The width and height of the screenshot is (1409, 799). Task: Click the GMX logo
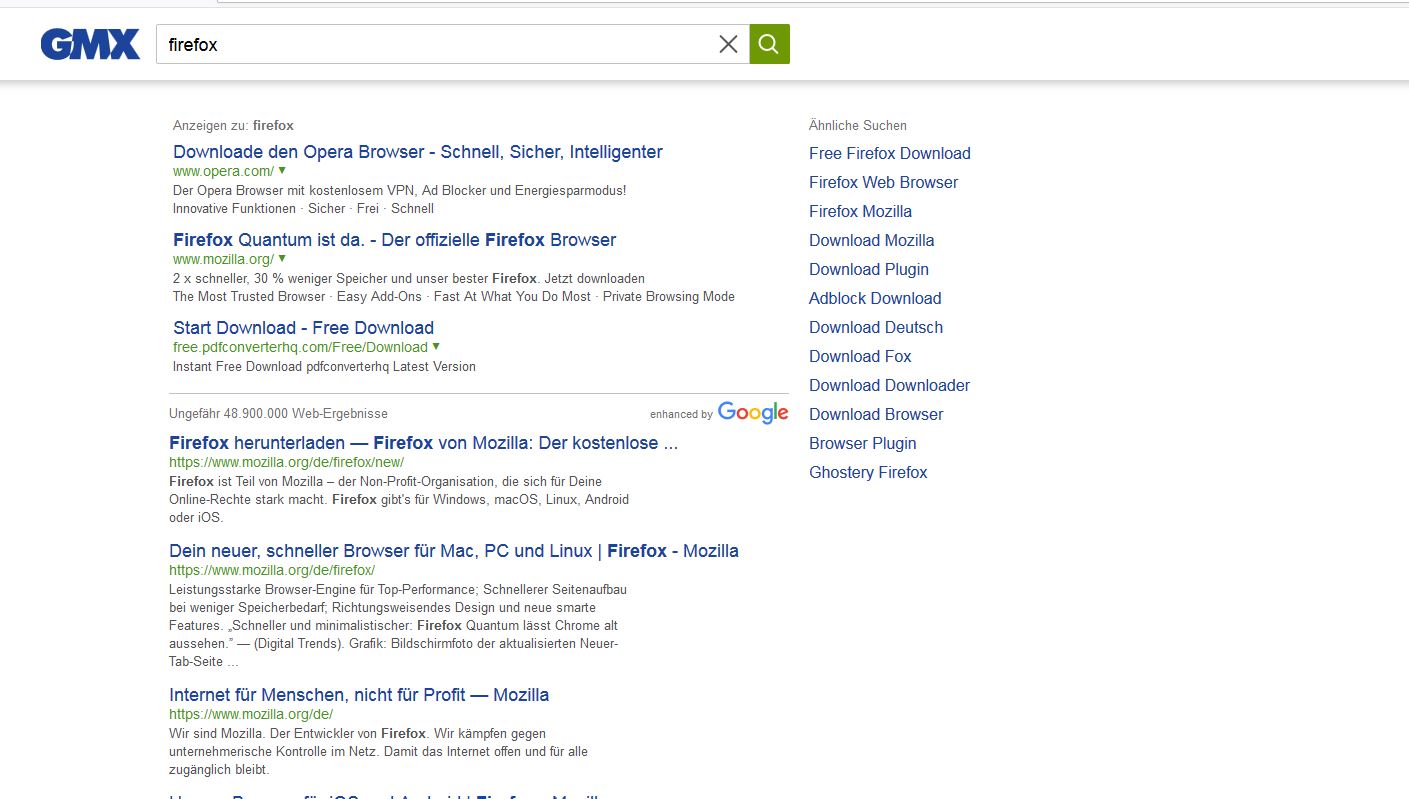point(90,44)
